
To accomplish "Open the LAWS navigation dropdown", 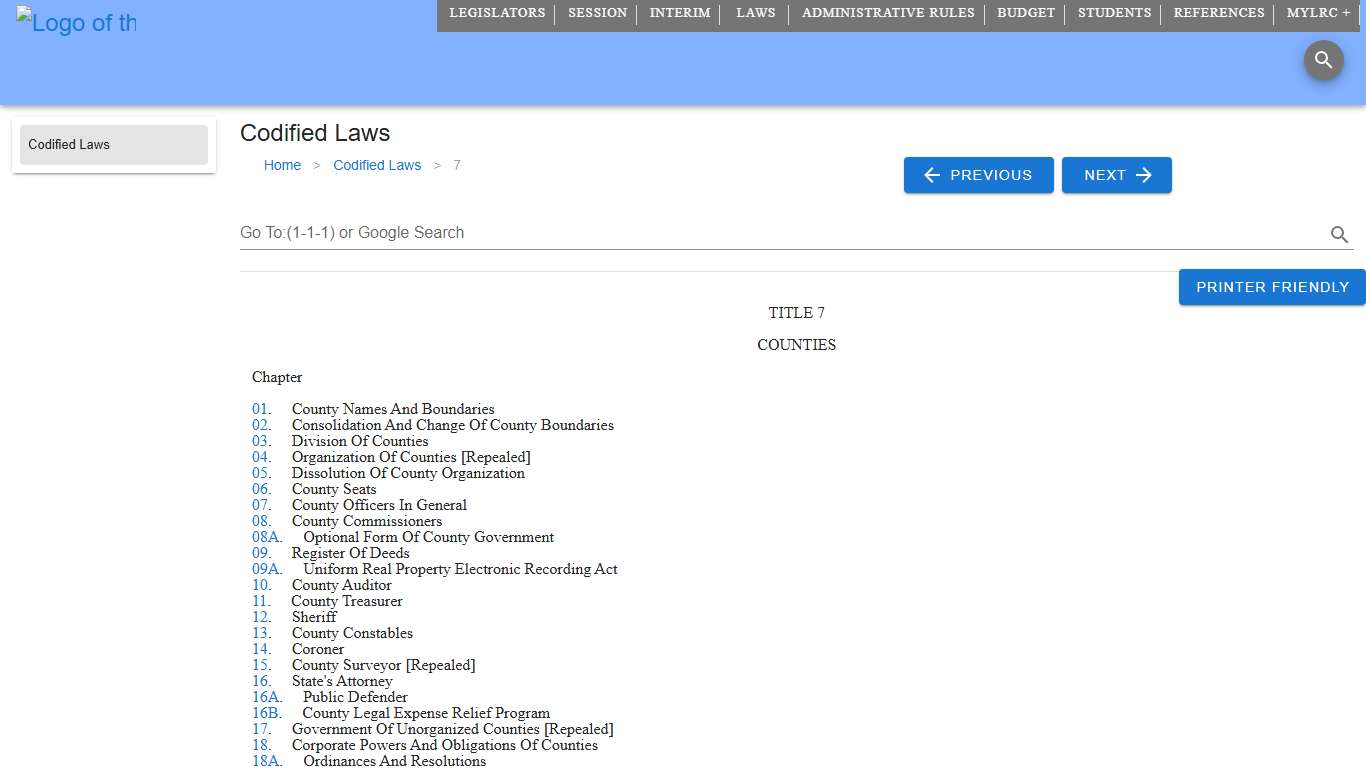I will (755, 13).
